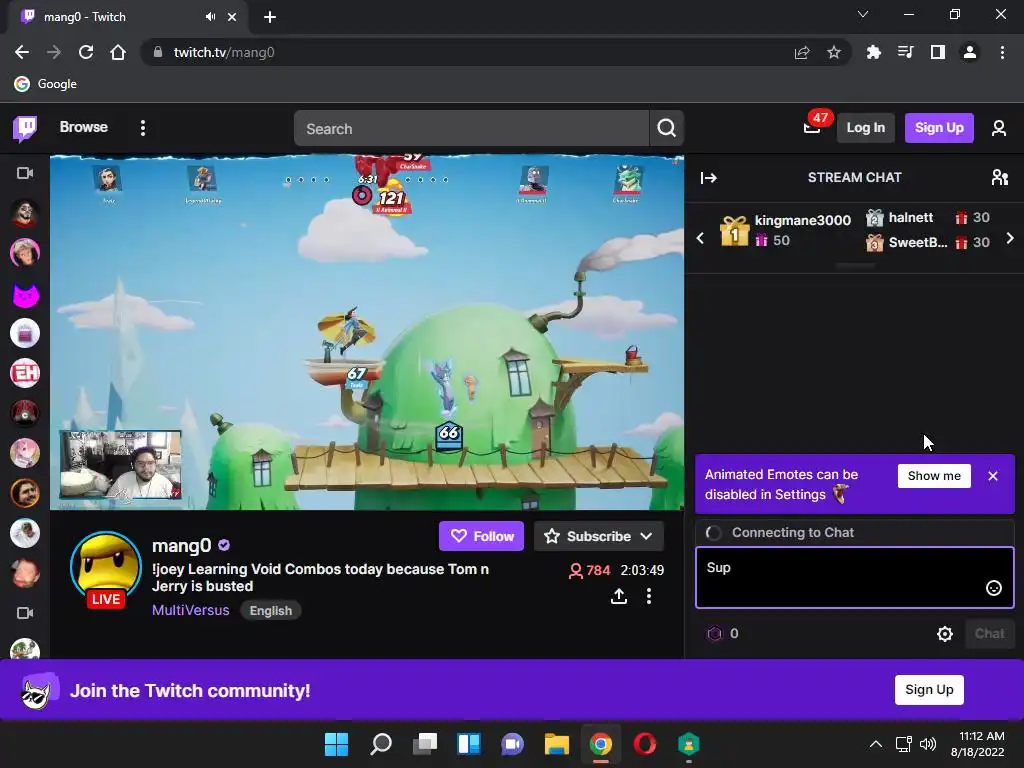Click the Log In button
The height and width of the screenshot is (768, 1024).
(x=865, y=127)
